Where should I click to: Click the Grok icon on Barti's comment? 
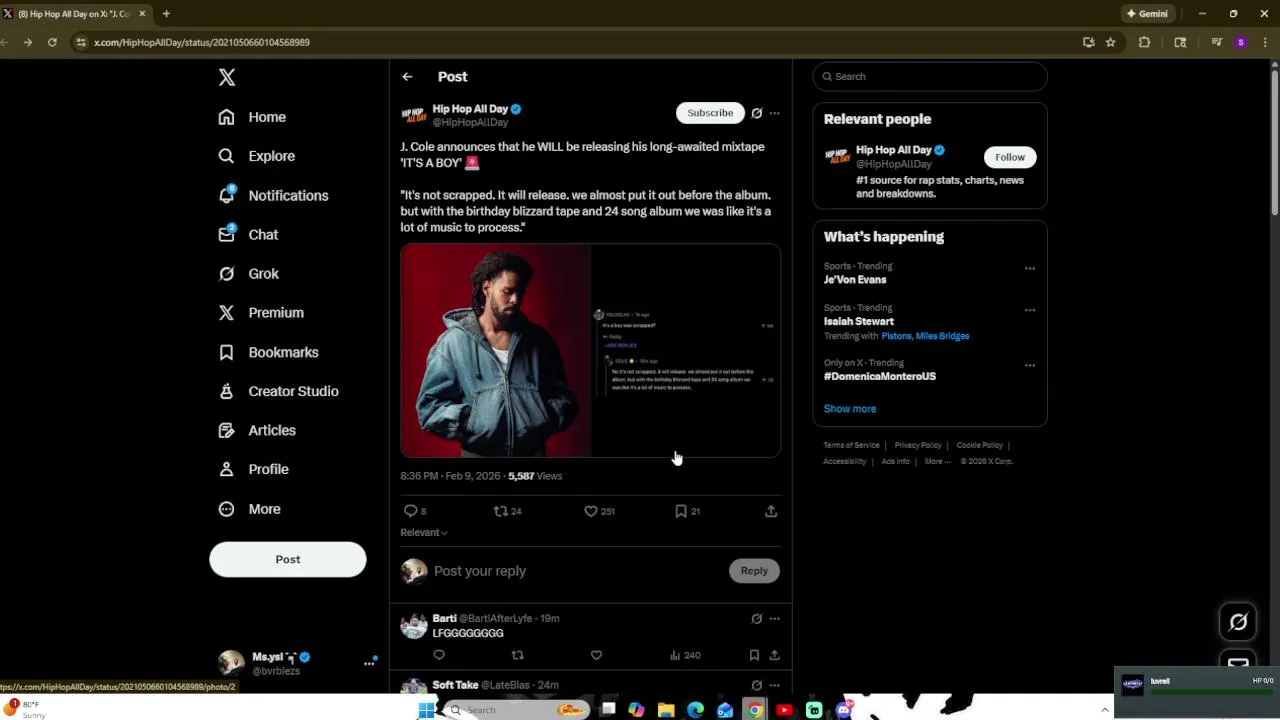(757, 619)
